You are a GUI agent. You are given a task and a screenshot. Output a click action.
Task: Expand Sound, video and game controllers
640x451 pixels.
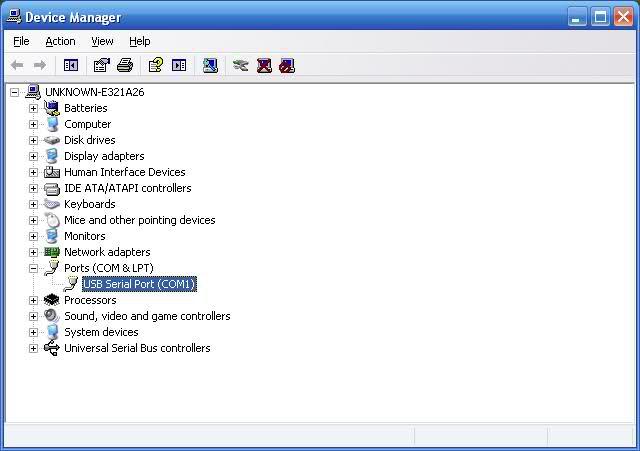(x=33, y=316)
